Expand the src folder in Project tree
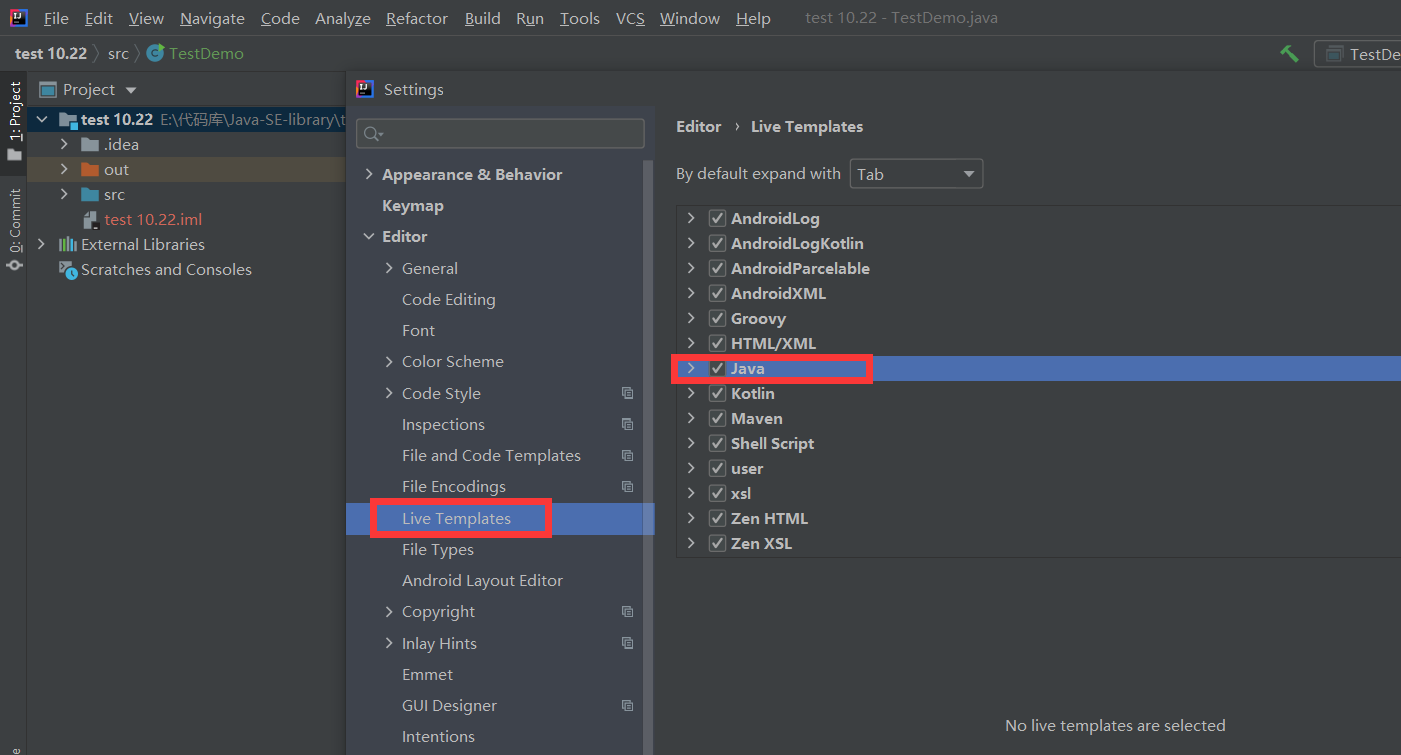The height and width of the screenshot is (755, 1401). tap(64, 194)
